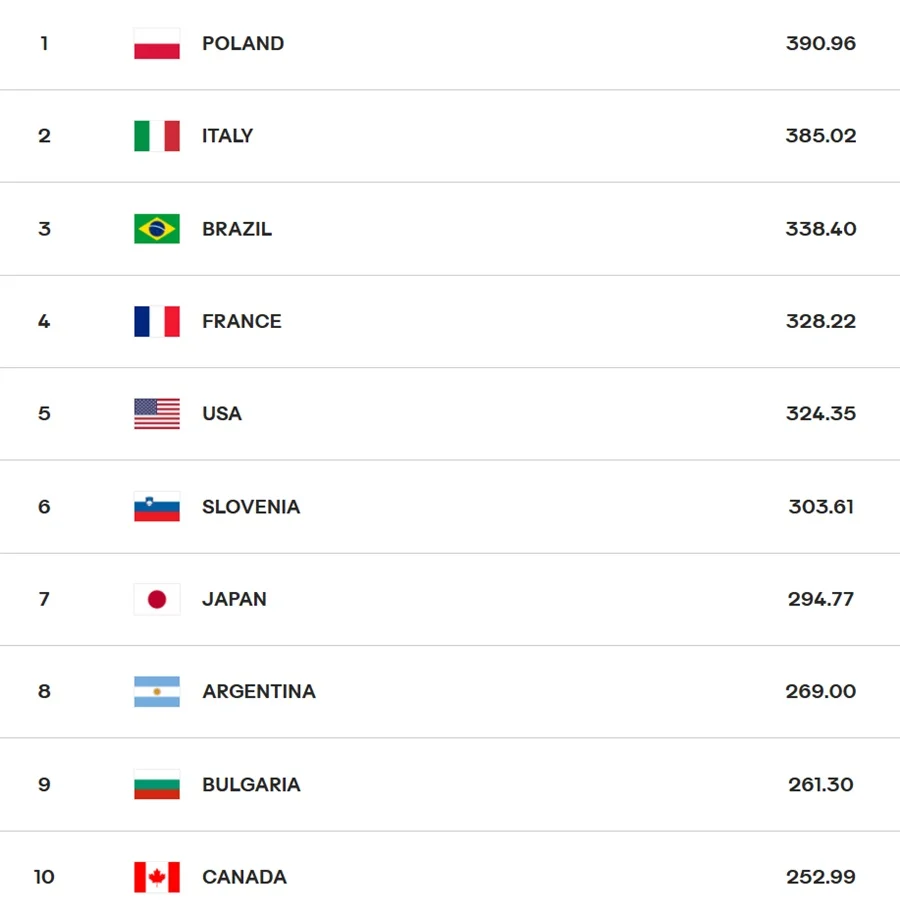Select the France flag icon
The height and width of the screenshot is (916, 900).
tap(157, 321)
